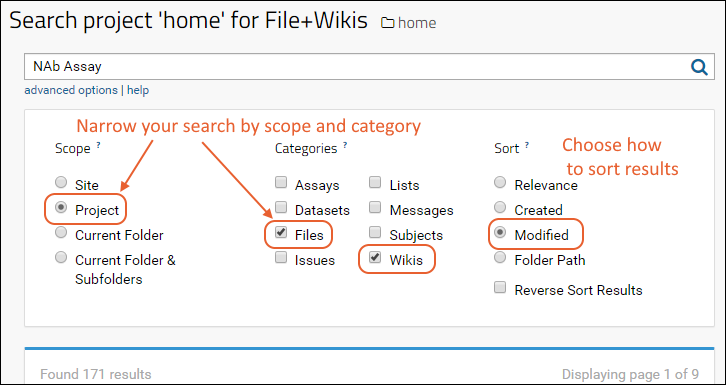Screen dimensions: 726x385
Task: Click the home folder icon in title
Action: (x=388, y=23)
